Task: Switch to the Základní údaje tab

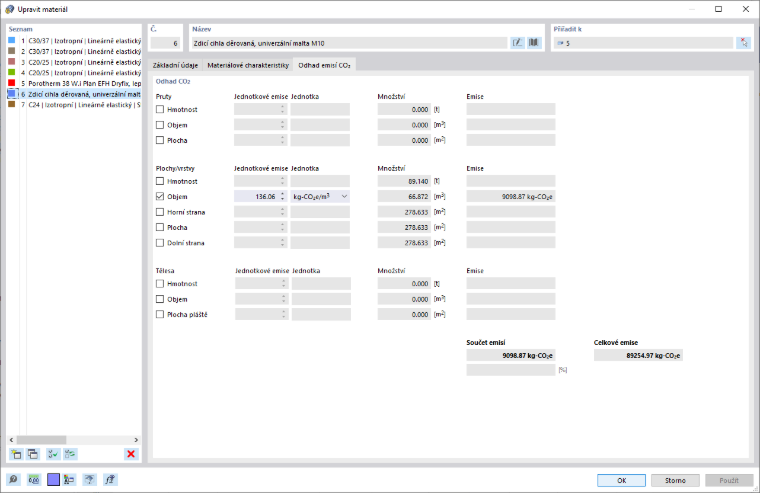Action: (x=175, y=65)
